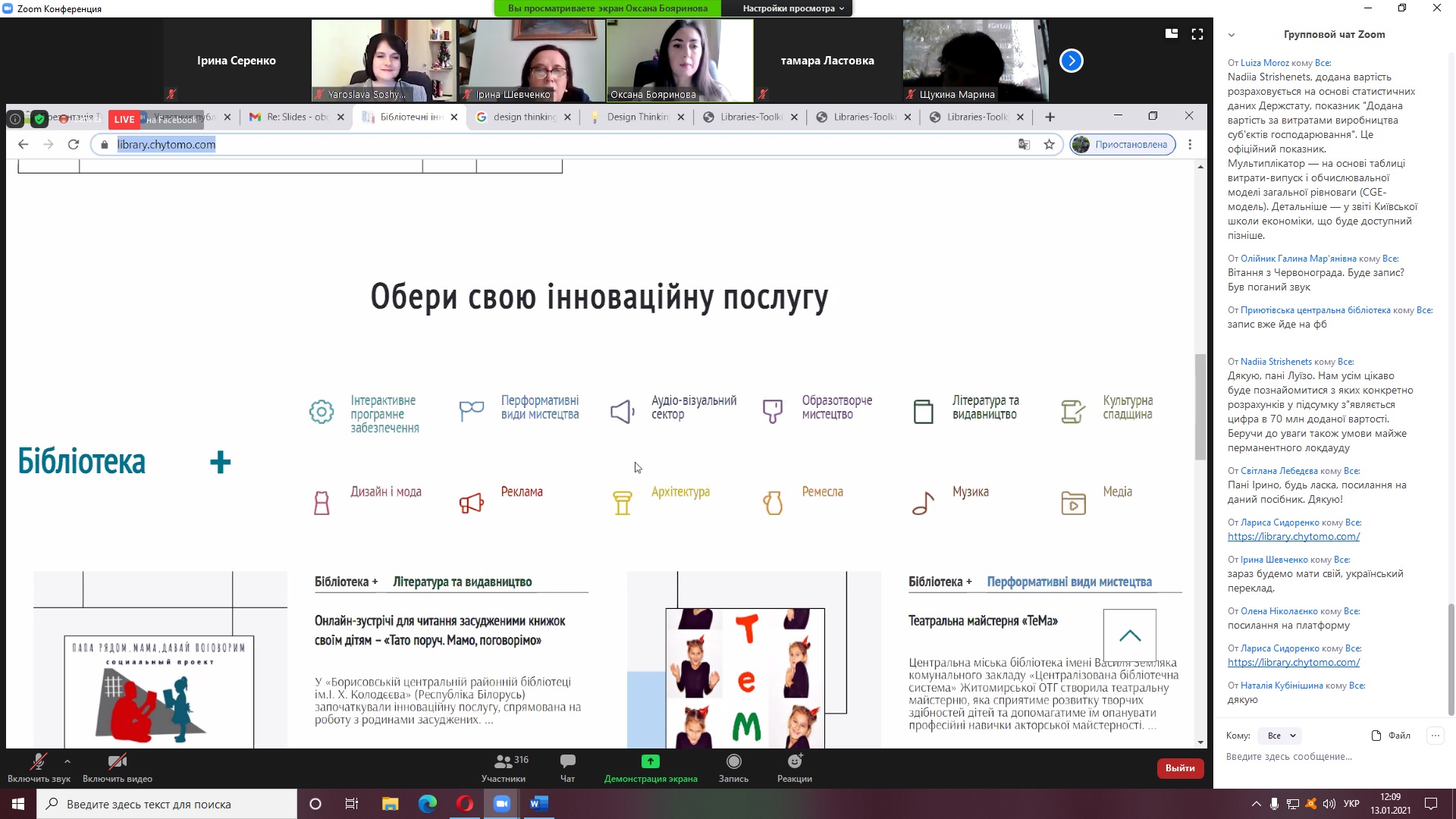Choose Перформативні види мистецтва category
This screenshot has width=1456, height=819.
pos(519,408)
